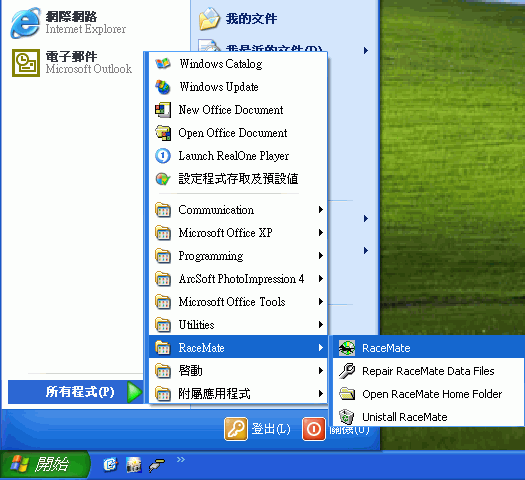Screen dimensions: 525x480
Task: Click the 開始 Start button
Action: point(45,464)
